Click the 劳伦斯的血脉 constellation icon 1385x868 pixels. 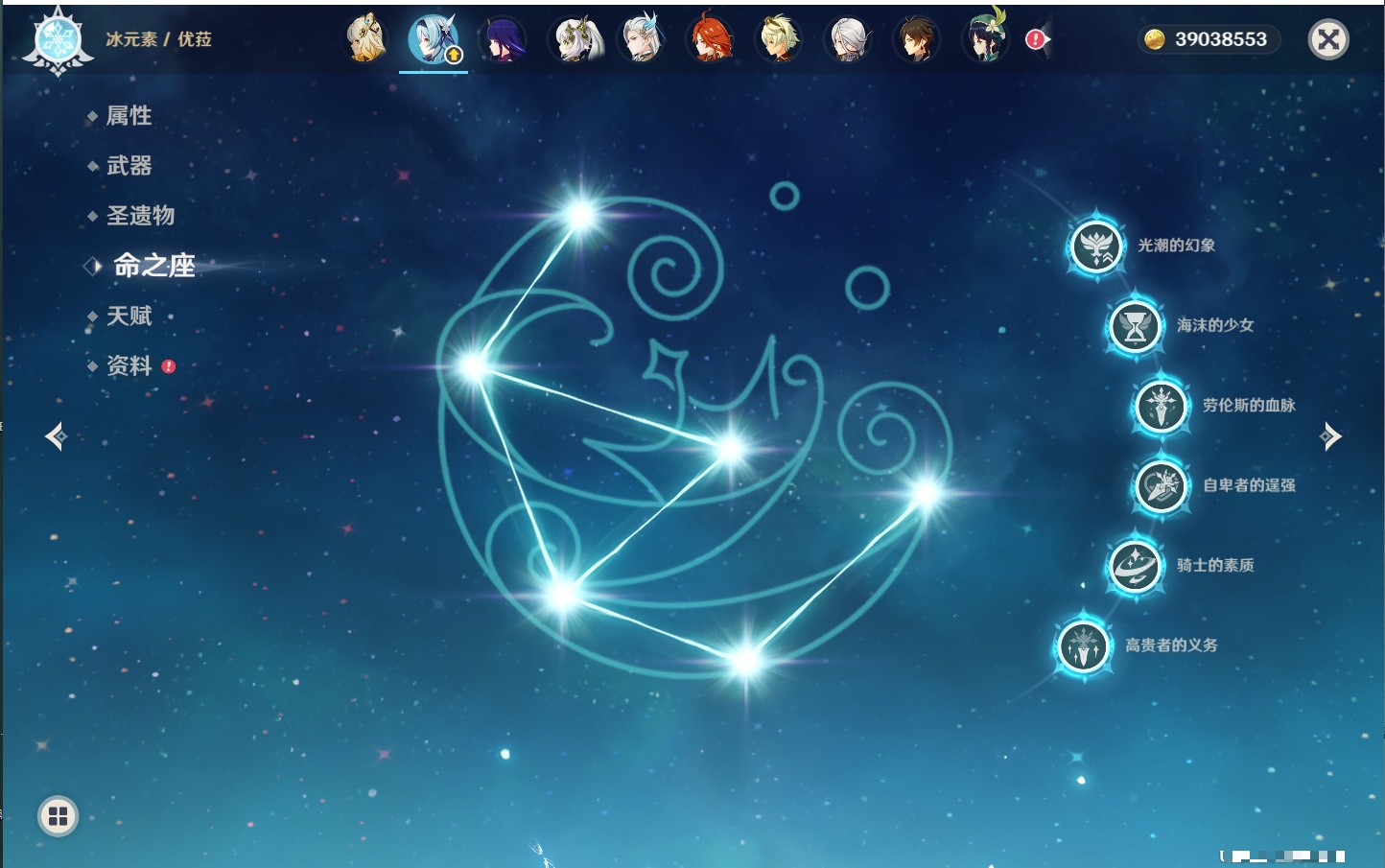click(1161, 407)
